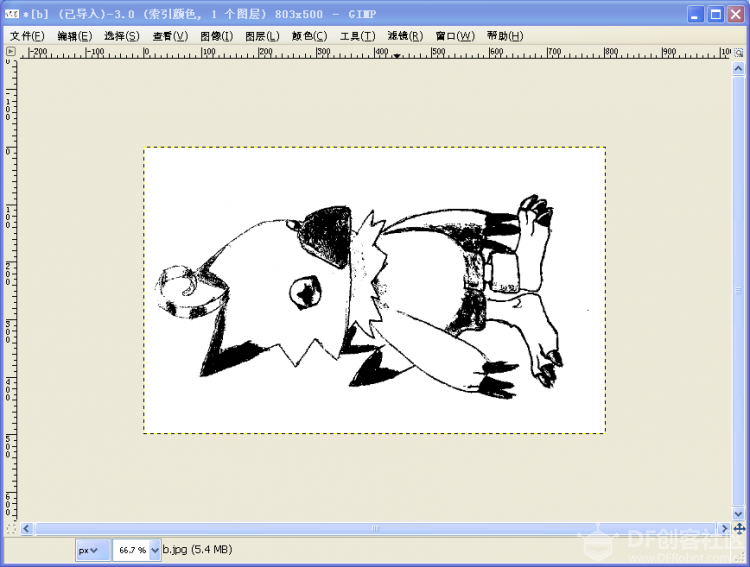Open the 编辑(E) edit menu

(x=74, y=36)
